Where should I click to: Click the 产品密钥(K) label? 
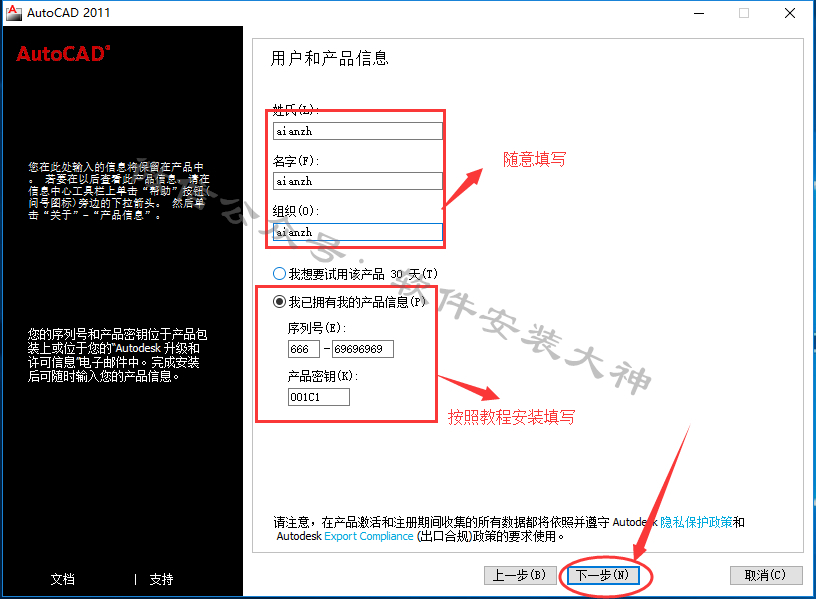point(323,376)
